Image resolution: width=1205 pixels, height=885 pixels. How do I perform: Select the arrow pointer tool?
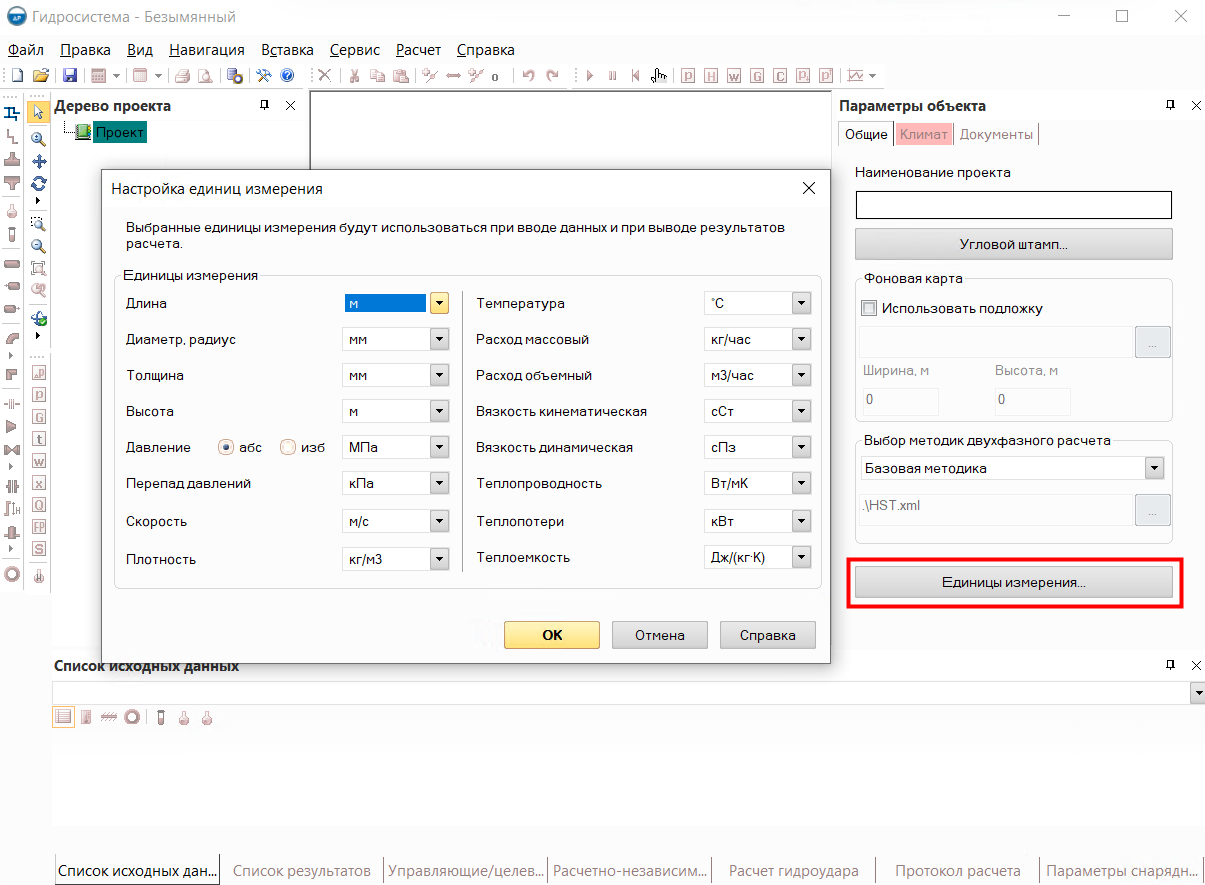[x=38, y=112]
